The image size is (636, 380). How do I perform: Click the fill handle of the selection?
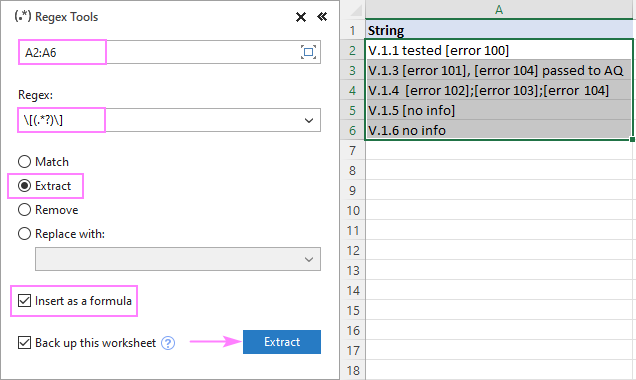tap(632, 140)
